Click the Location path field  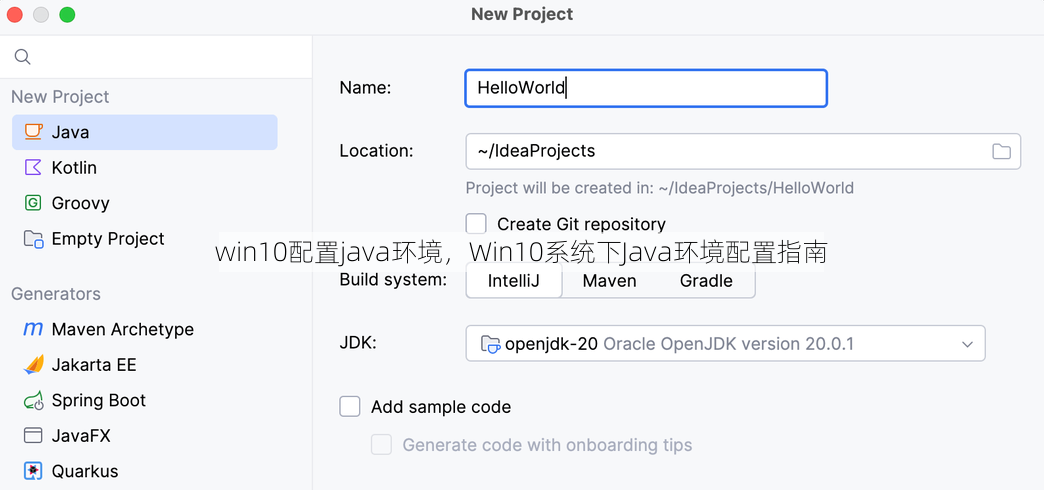pos(743,151)
